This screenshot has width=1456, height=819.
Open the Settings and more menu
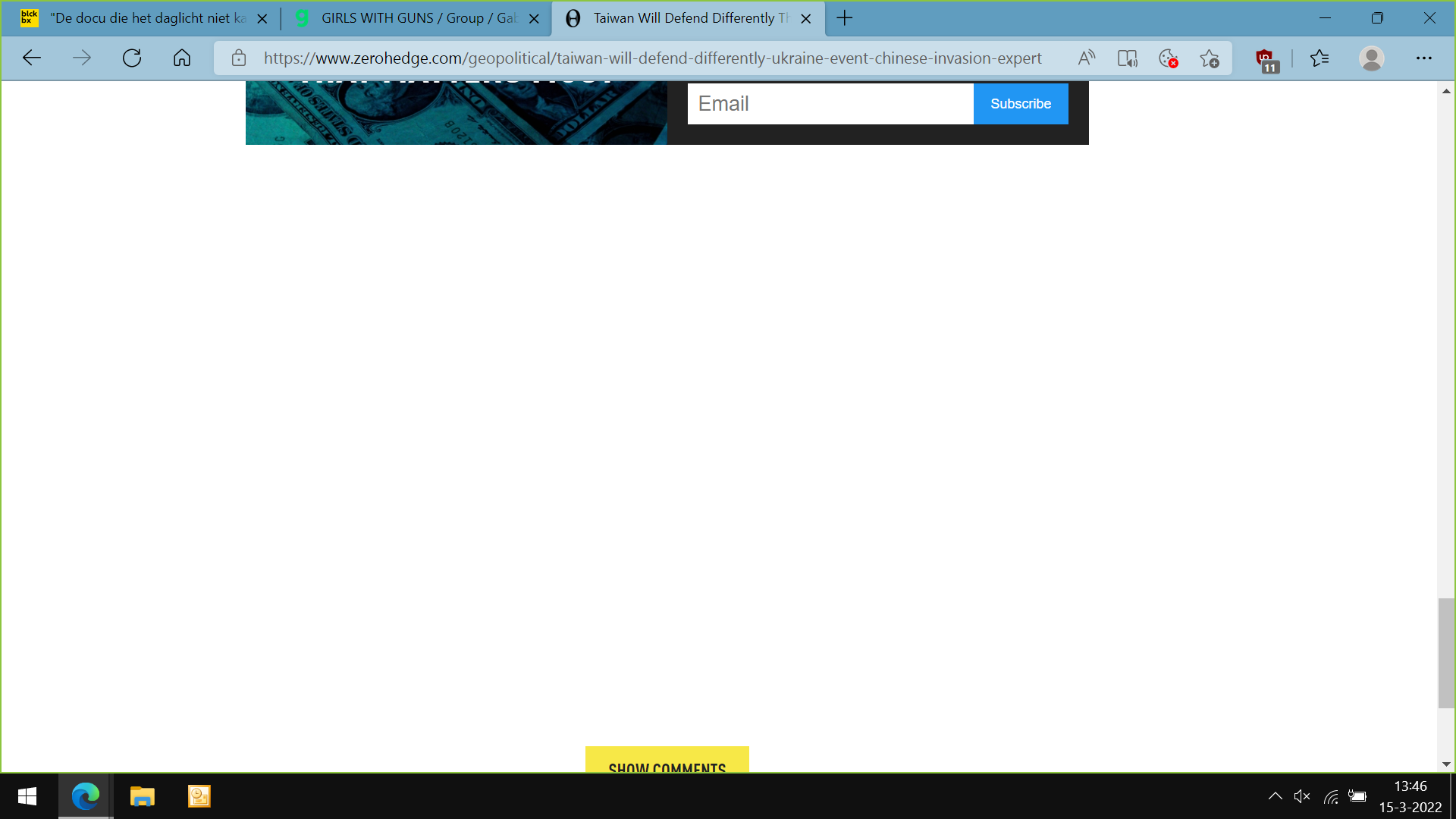[x=1424, y=58]
